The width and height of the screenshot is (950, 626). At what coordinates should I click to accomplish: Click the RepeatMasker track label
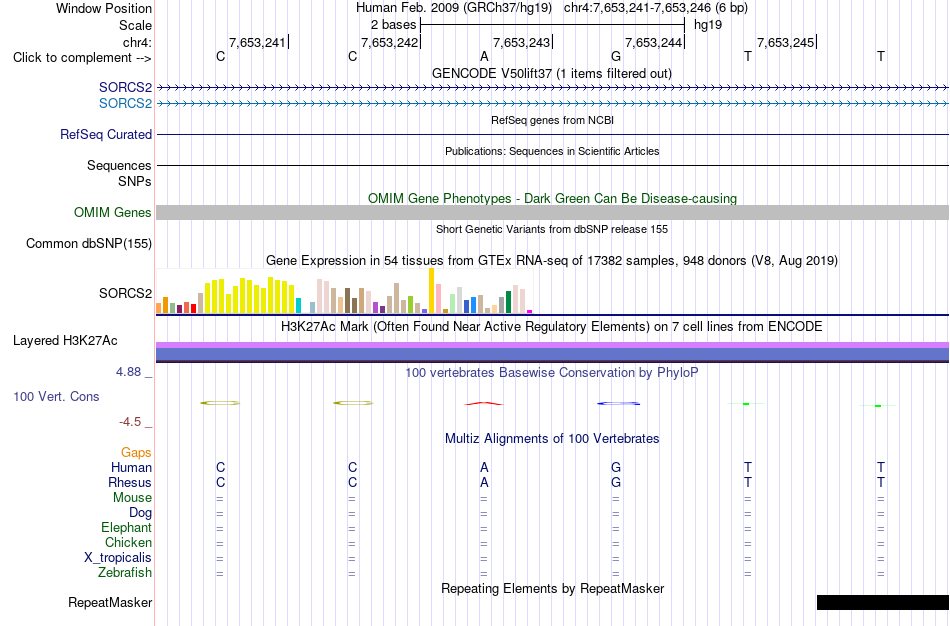pyautogui.click(x=110, y=602)
